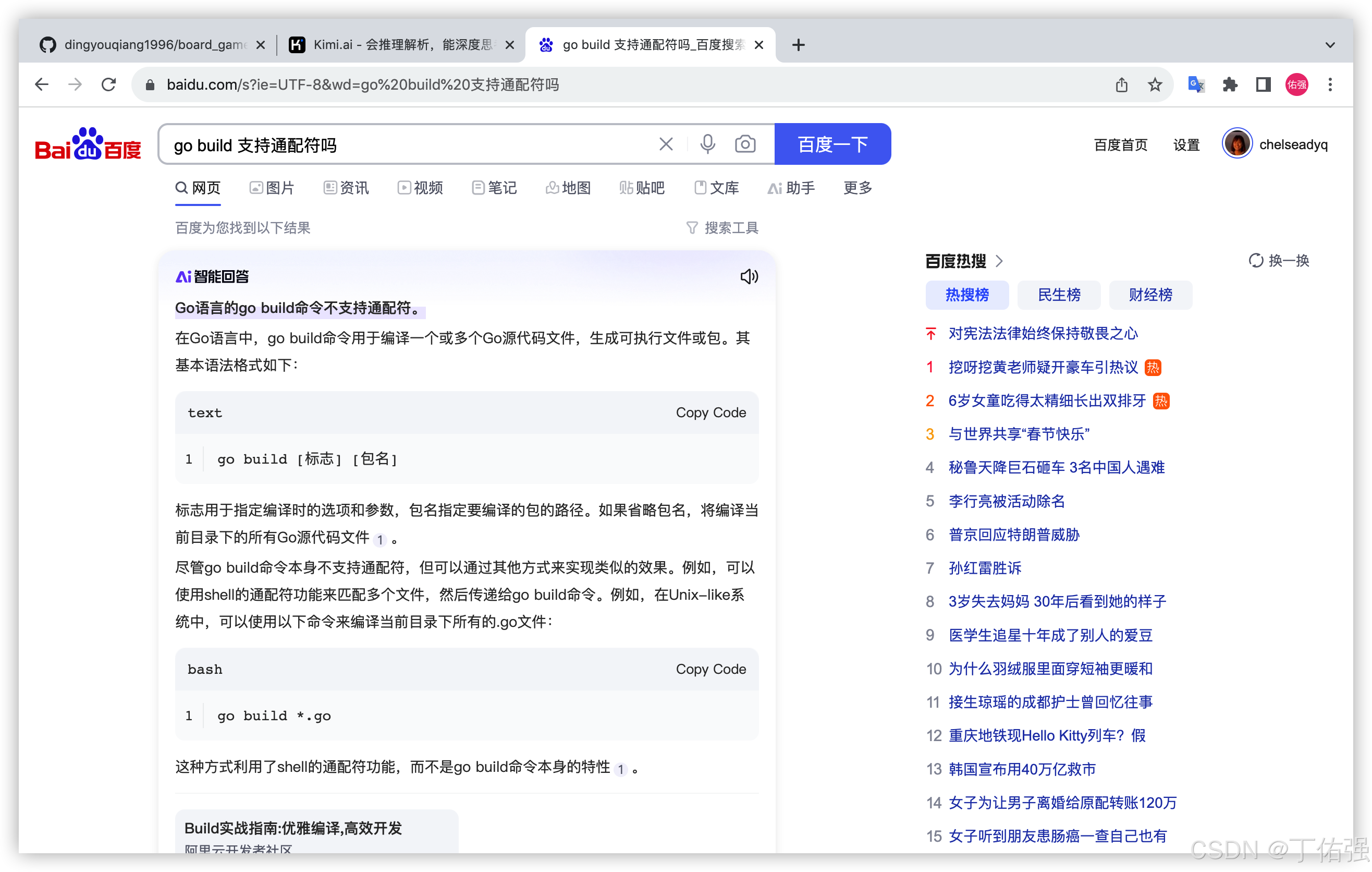
Task: Go forward to the next page
Action: (75, 85)
